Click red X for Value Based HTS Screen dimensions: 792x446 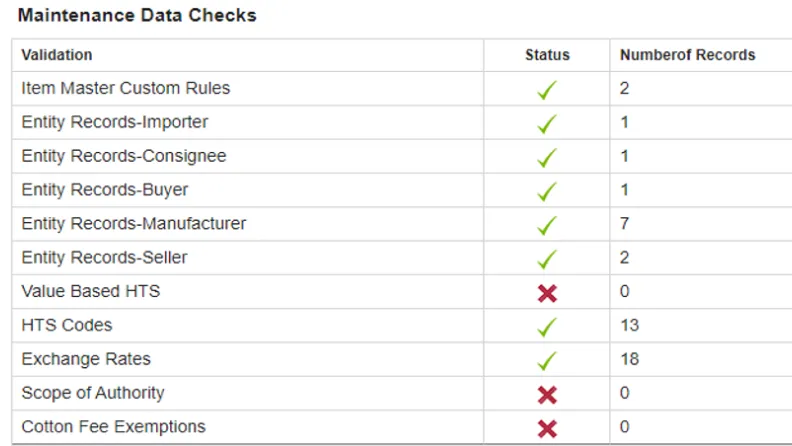[547, 293]
